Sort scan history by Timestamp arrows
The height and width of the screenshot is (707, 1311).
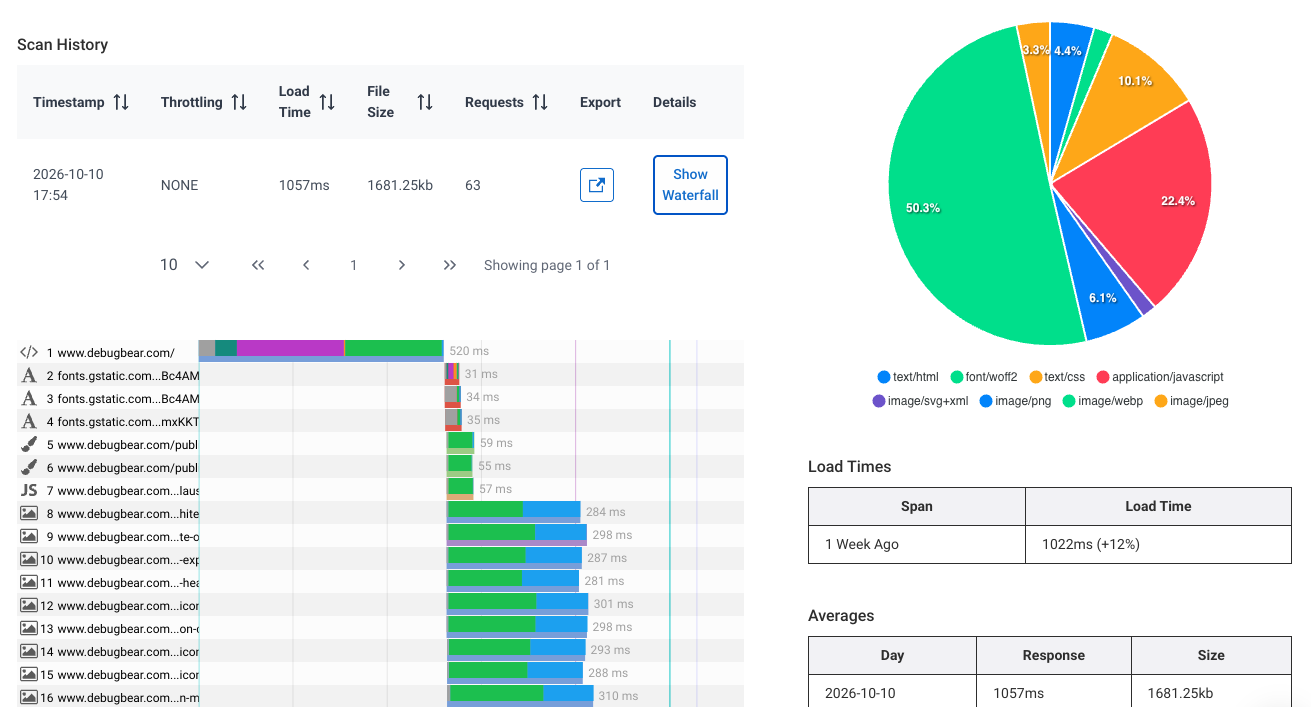point(121,102)
